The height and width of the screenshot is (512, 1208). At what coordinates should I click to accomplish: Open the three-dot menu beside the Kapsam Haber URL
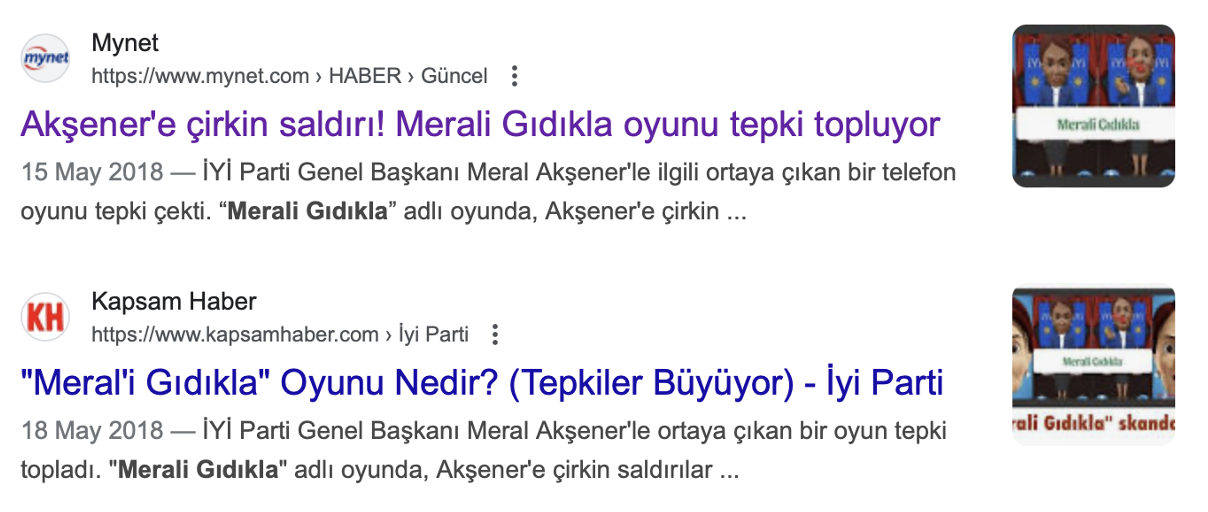pyautogui.click(x=494, y=334)
